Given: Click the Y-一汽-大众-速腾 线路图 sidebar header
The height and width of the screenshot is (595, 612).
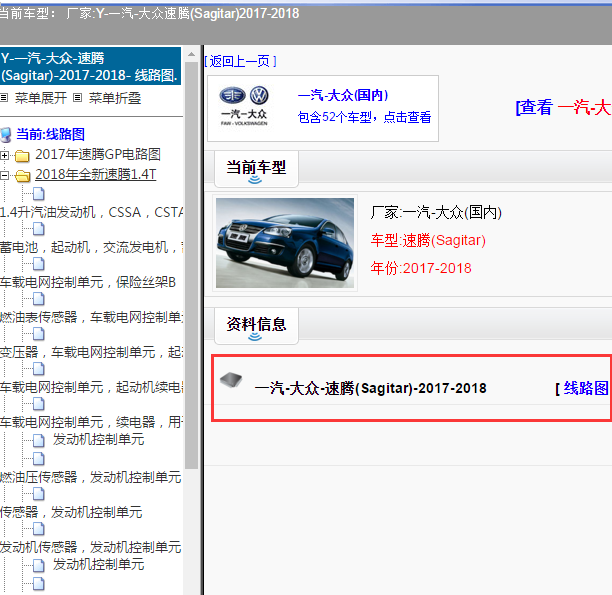Looking at the screenshot, I should [x=90, y=66].
